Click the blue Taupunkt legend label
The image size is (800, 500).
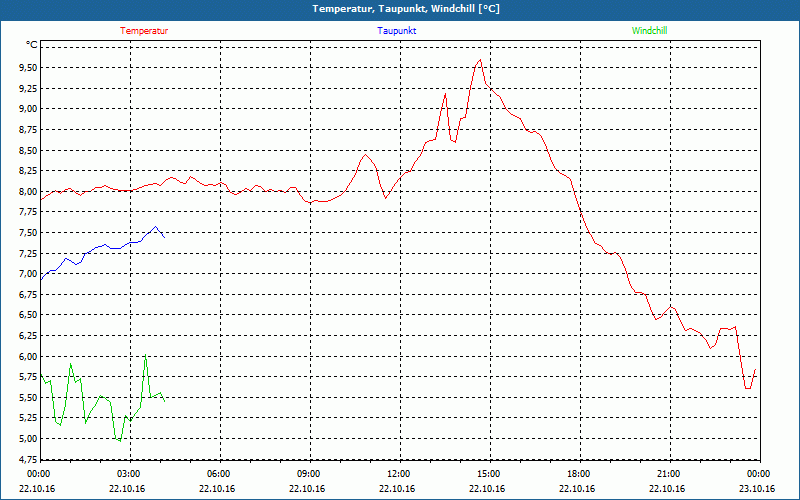(x=397, y=31)
